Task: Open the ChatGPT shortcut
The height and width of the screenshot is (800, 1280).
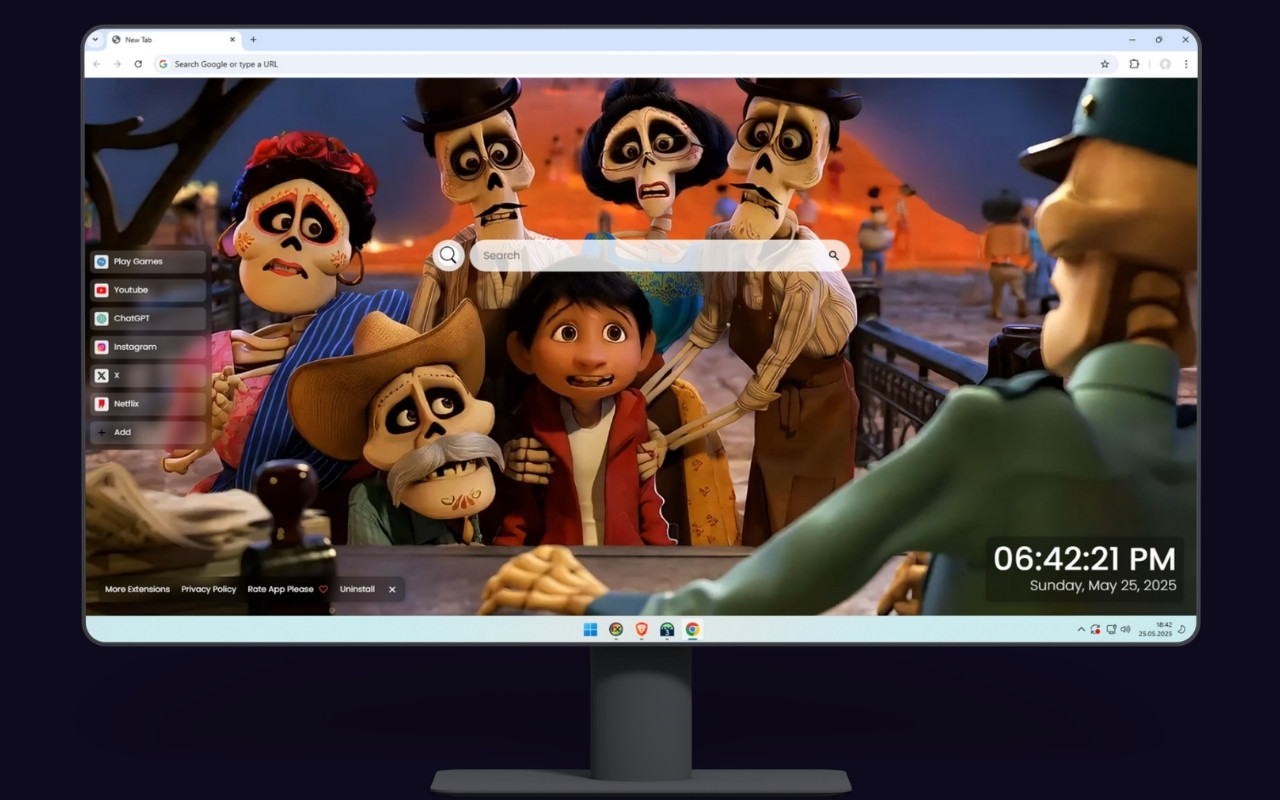Action: point(148,318)
